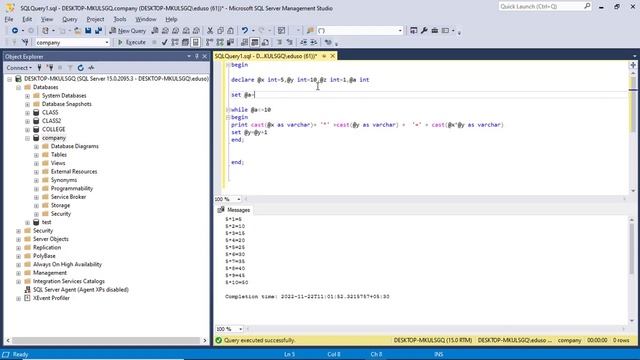Toggle Object Explorer auto-hide pin

click(196, 56)
